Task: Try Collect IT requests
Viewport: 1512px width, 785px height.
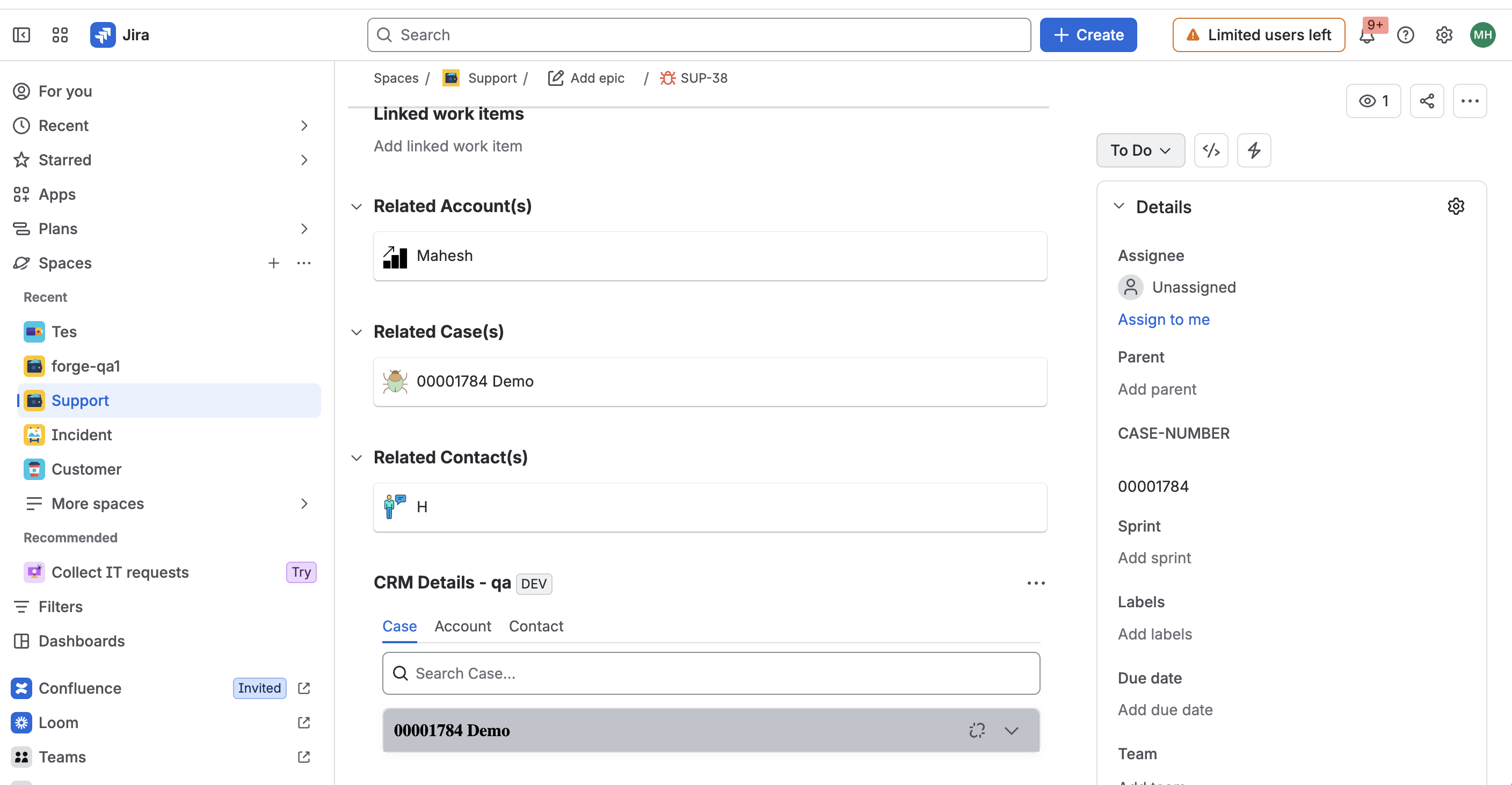Action: (x=301, y=572)
